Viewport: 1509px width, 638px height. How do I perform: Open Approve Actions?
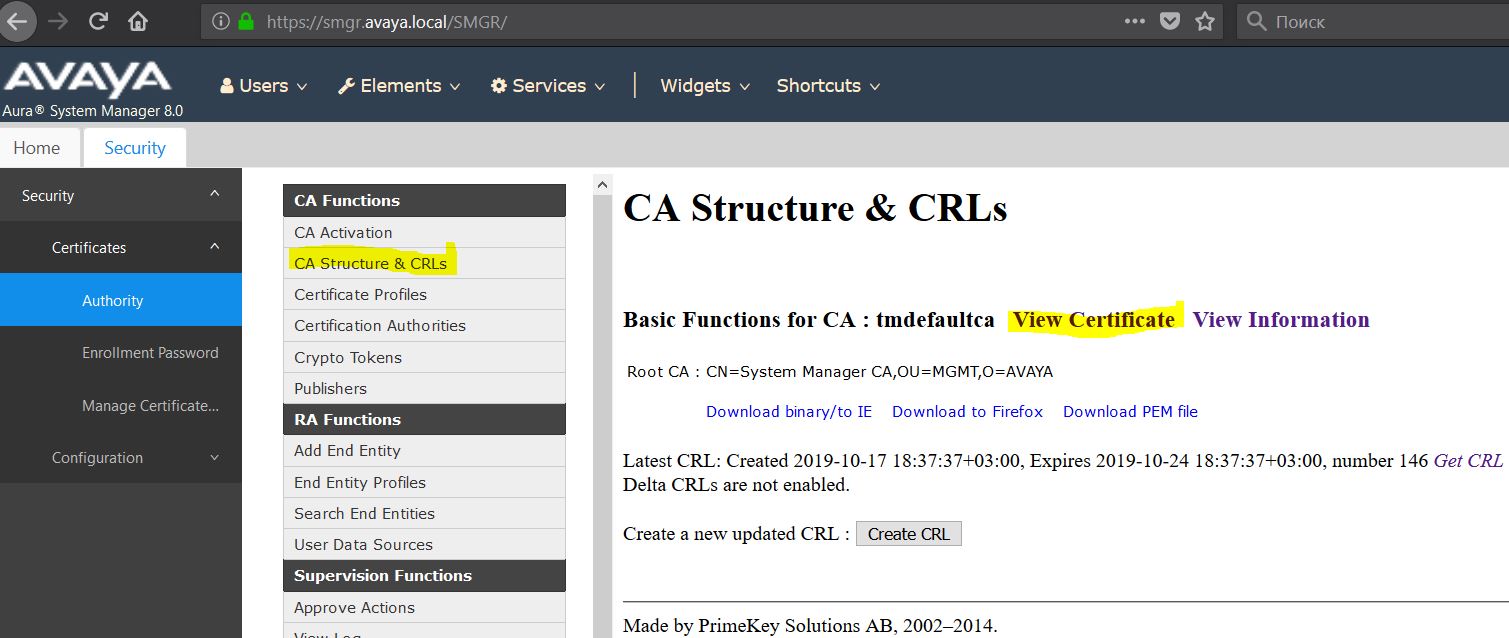click(424, 607)
